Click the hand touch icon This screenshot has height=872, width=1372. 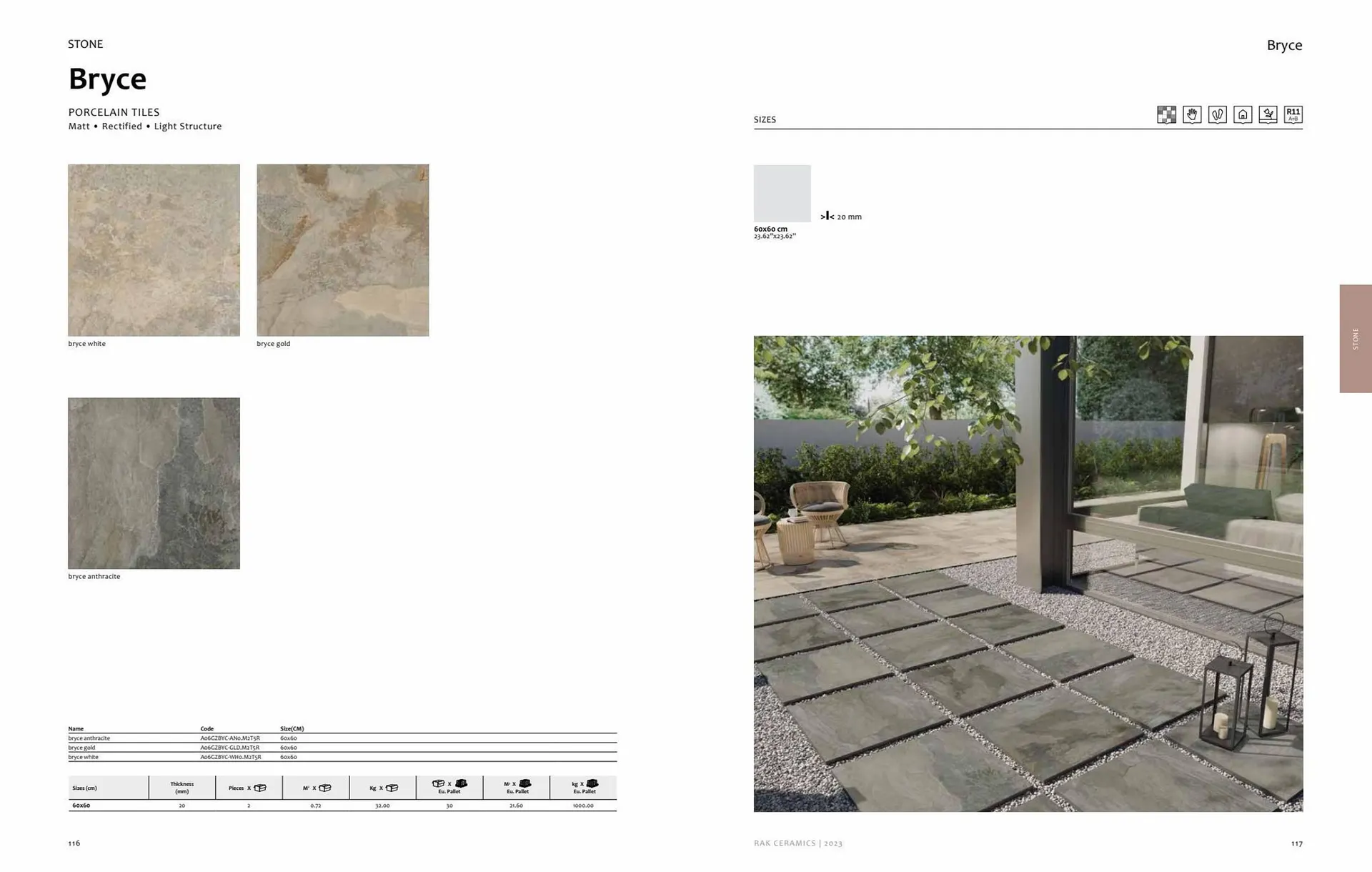(1192, 115)
